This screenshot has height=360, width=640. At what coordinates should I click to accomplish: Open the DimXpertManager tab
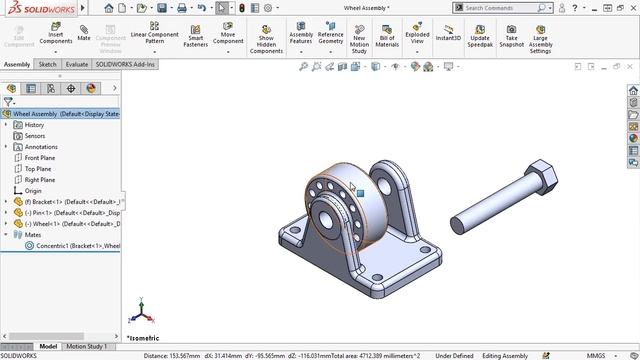(71, 88)
